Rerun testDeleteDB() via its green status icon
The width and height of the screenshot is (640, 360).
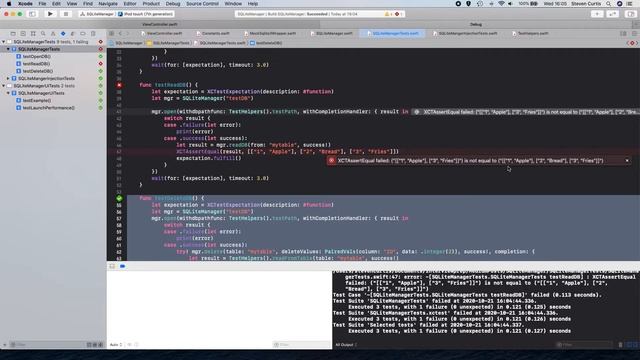click(x=100, y=71)
